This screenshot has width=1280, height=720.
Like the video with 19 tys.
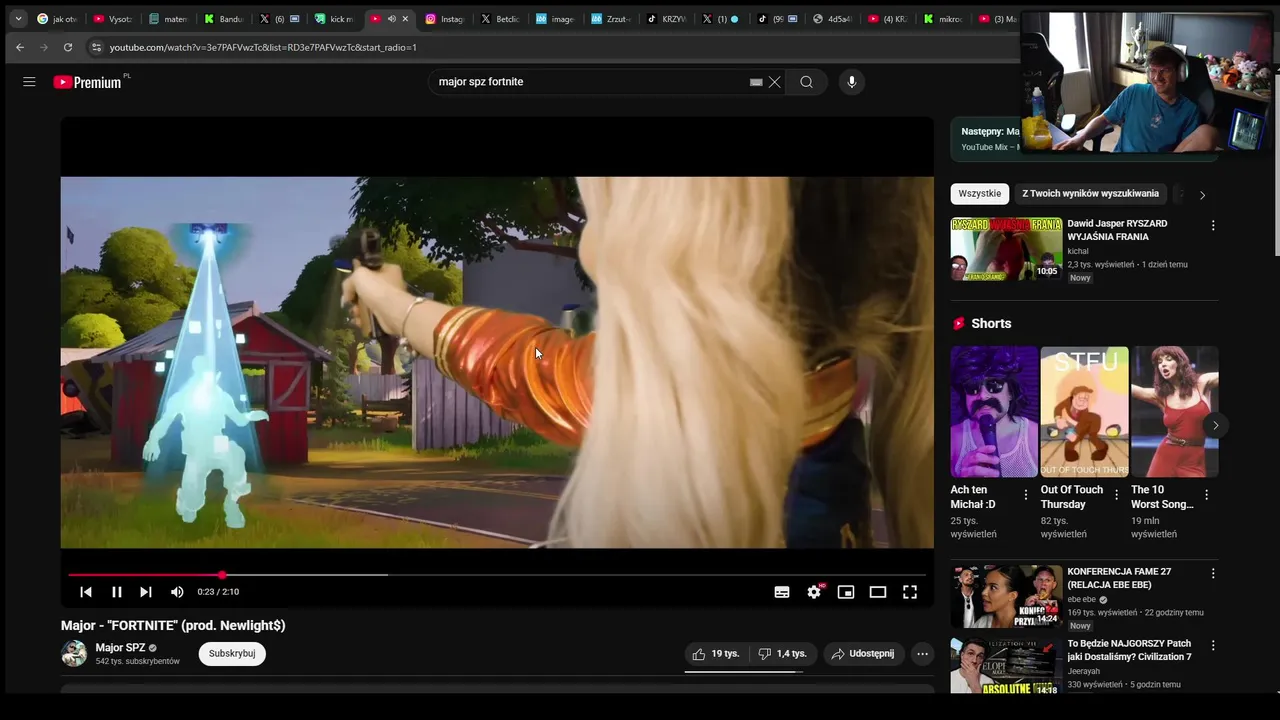click(x=715, y=654)
